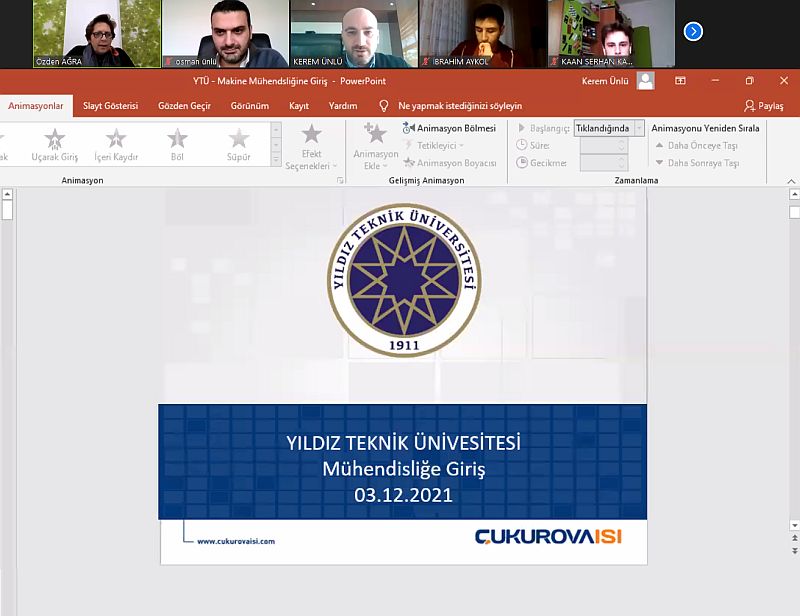Select osman ünlü's video thumbnail
This screenshot has height=616, width=800.
point(226,34)
